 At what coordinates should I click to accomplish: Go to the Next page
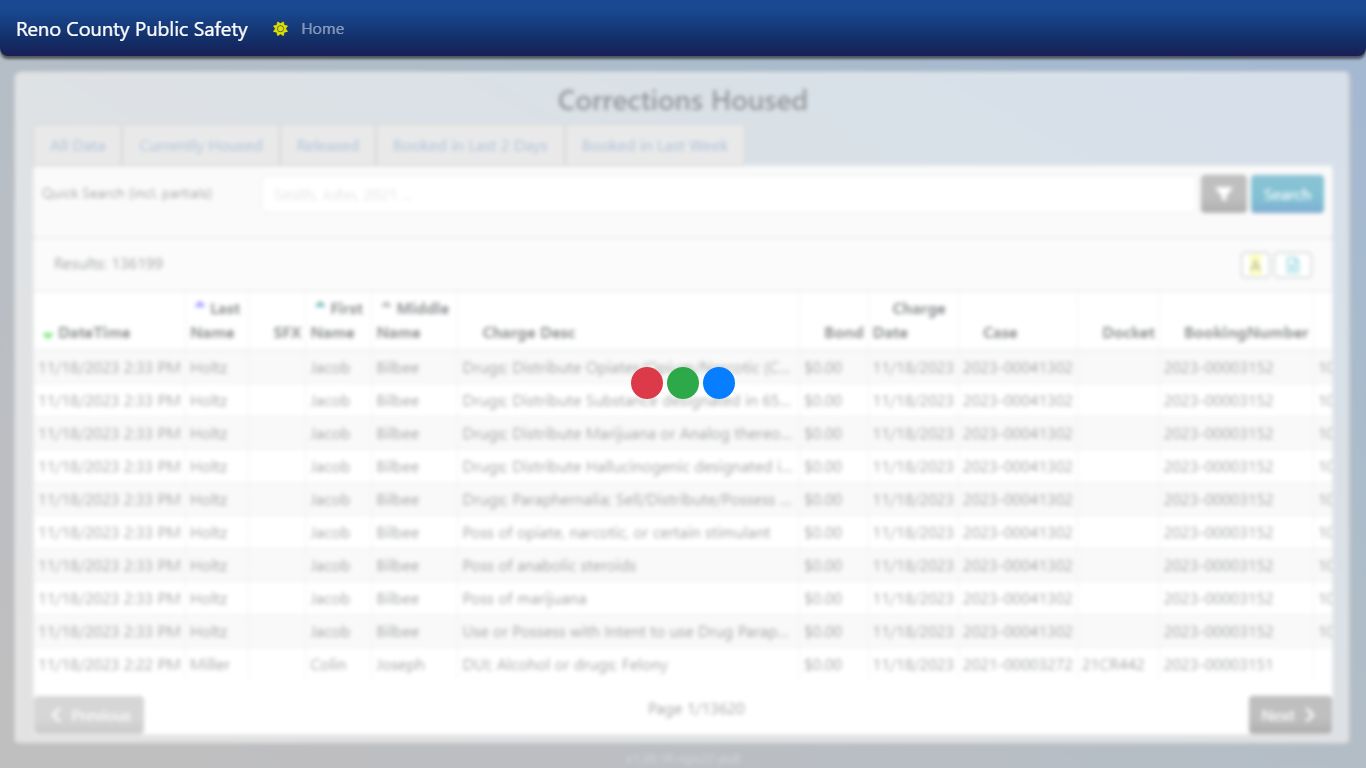[x=1289, y=715]
